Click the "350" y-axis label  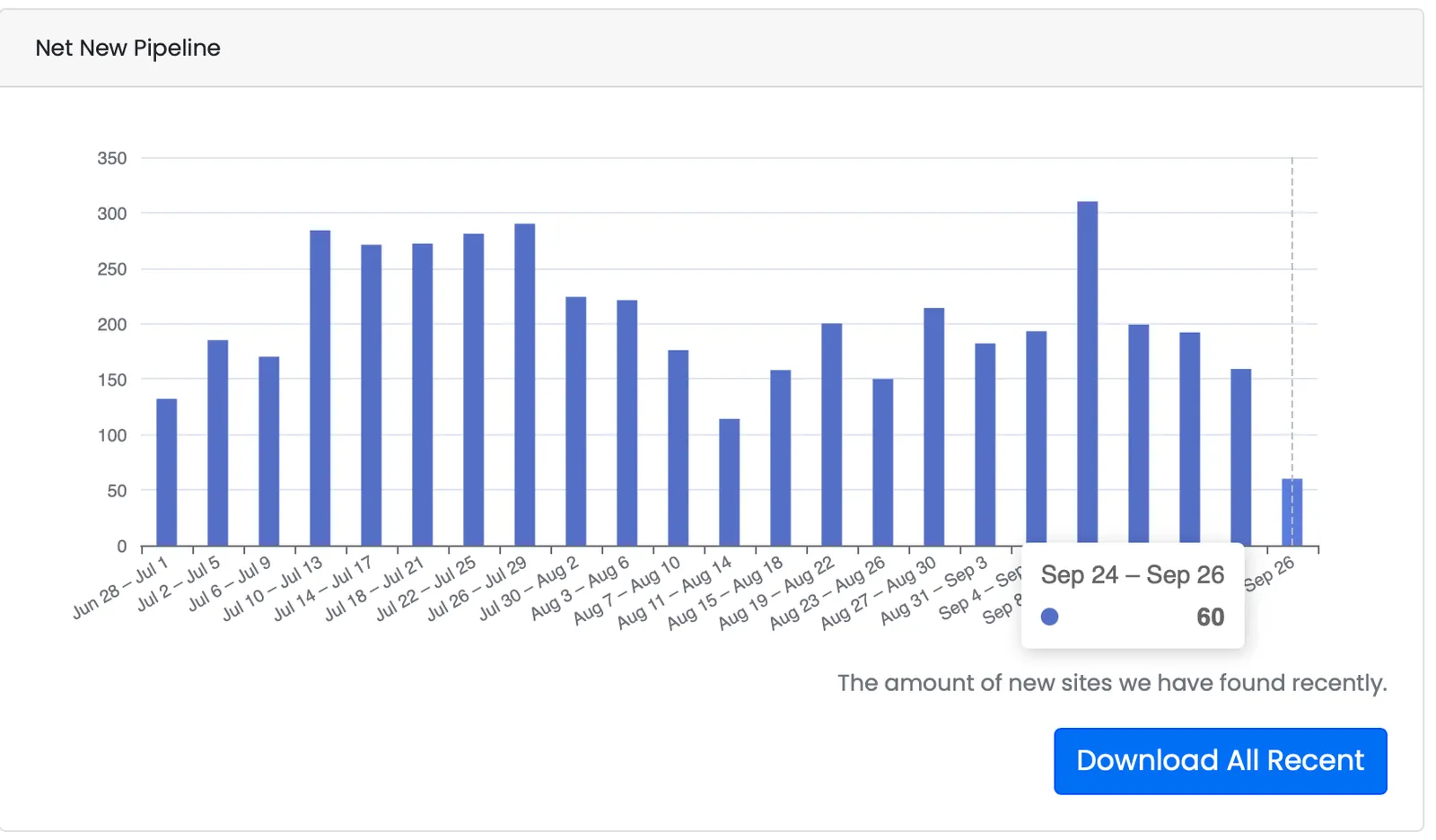tap(112, 158)
